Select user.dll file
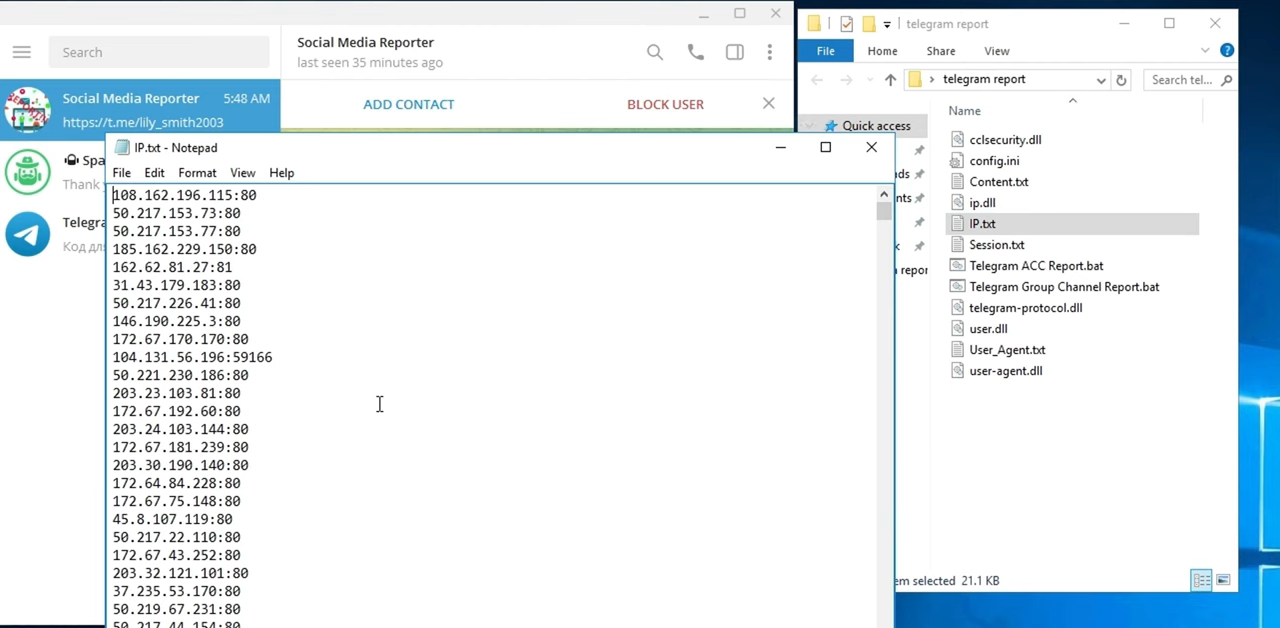1280x628 pixels. [988, 329]
